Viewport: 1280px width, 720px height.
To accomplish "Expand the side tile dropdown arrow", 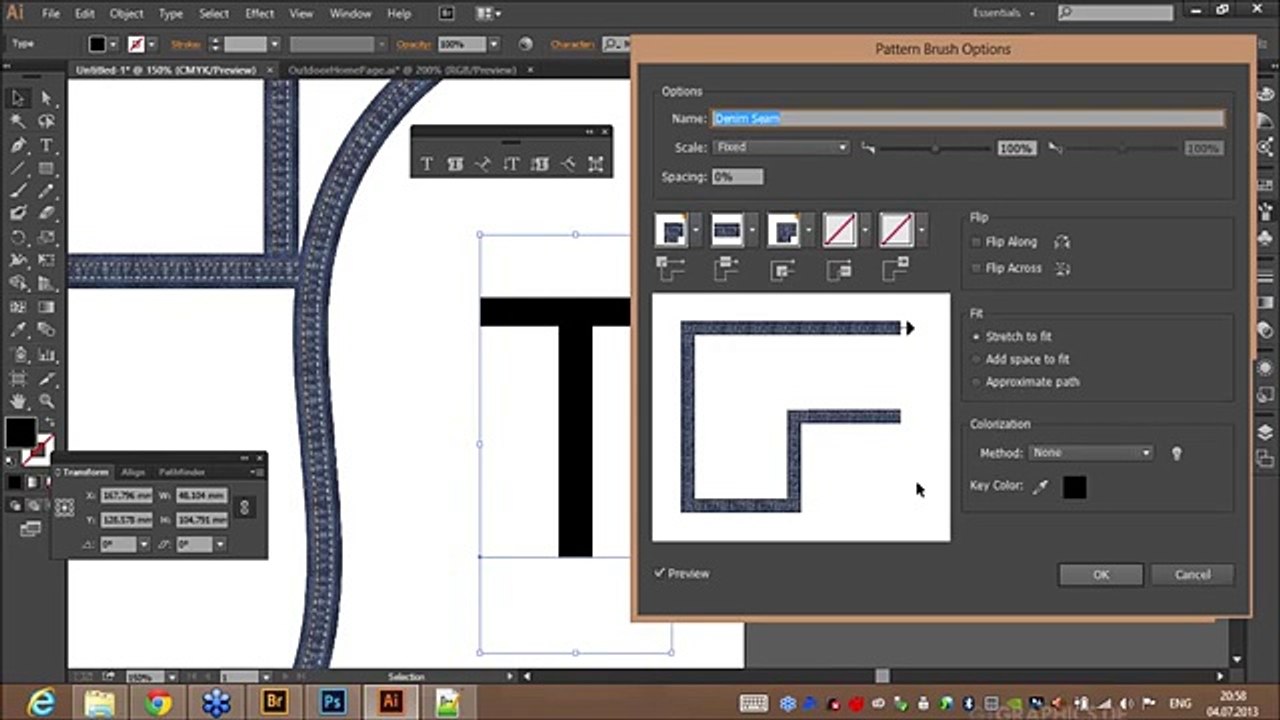I will pos(751,230).
